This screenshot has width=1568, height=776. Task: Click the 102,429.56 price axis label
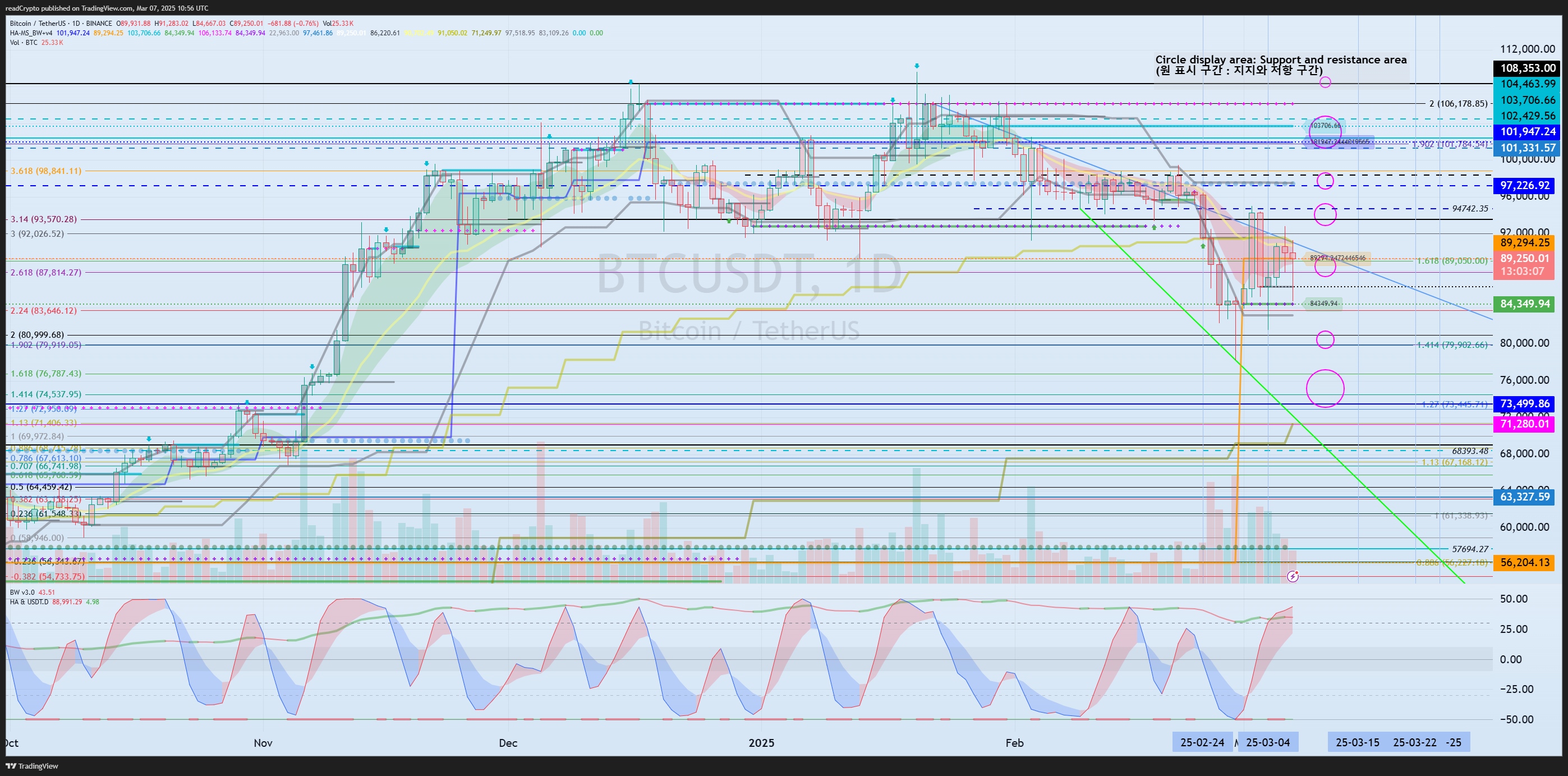click(1528, 116)
